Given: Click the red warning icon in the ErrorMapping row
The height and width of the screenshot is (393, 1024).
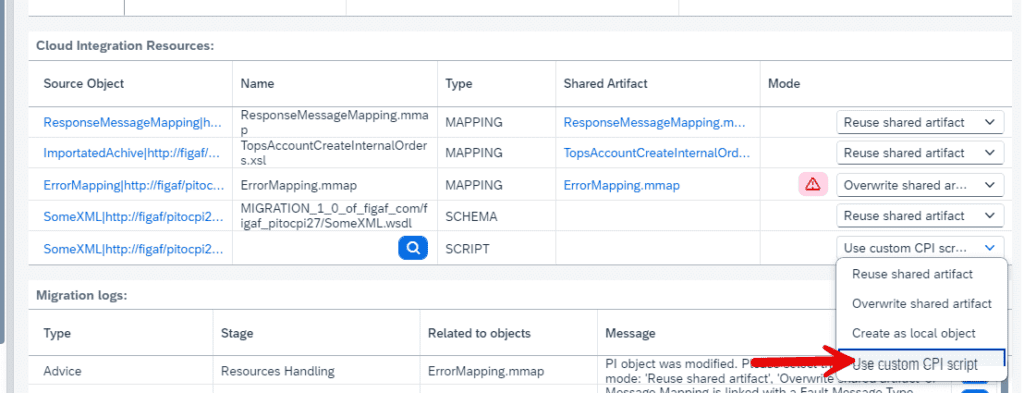Looking at the screenshot, I should pos(812,185).
